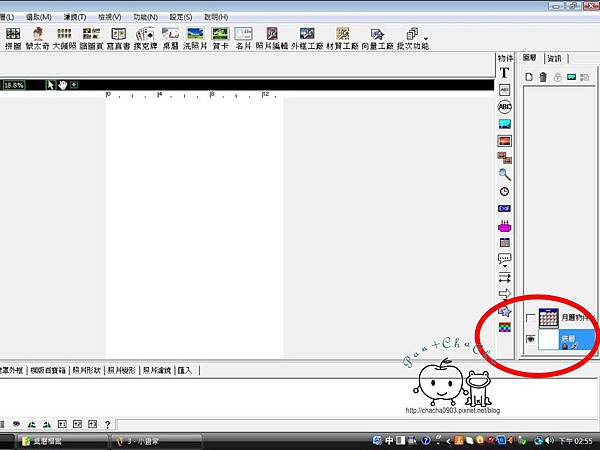
Task: Select the T text object tool
Action: pyautogui.click(x=504, y=73)
